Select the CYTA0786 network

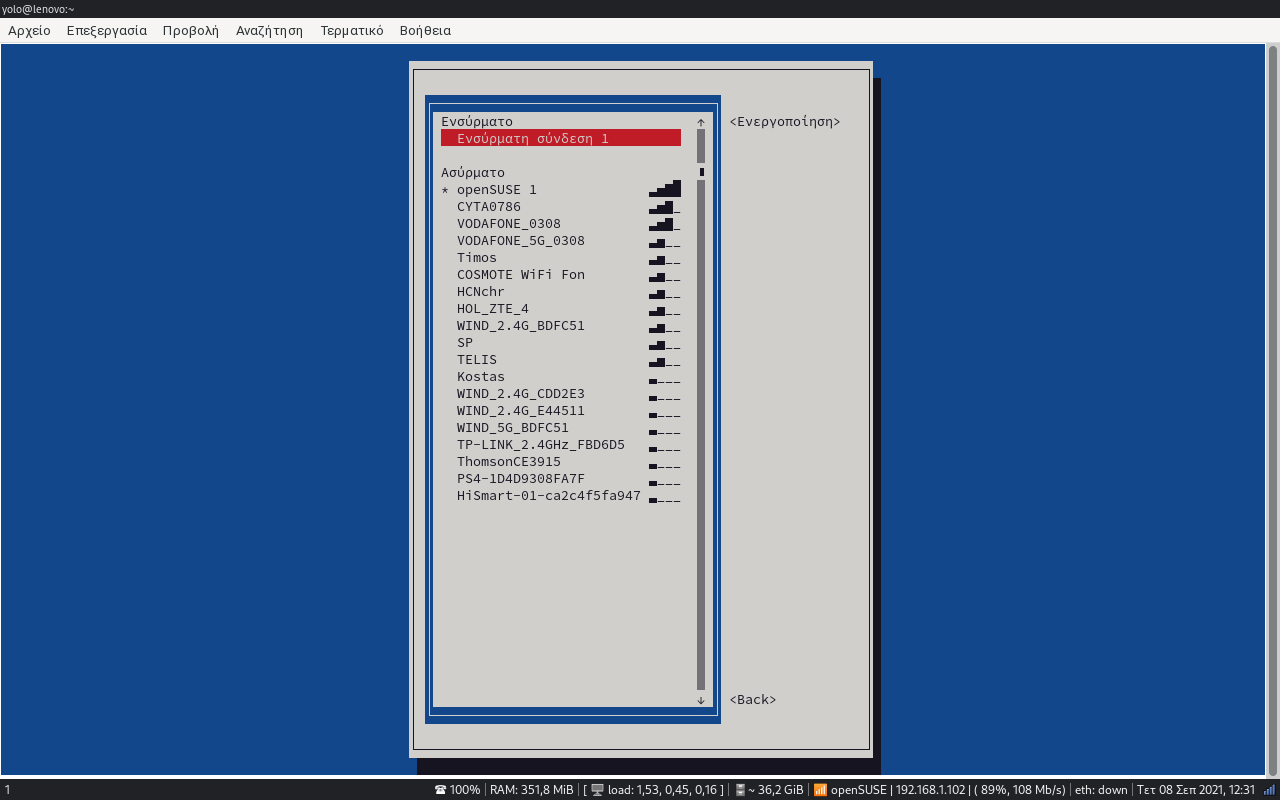(x=561, y=206)
